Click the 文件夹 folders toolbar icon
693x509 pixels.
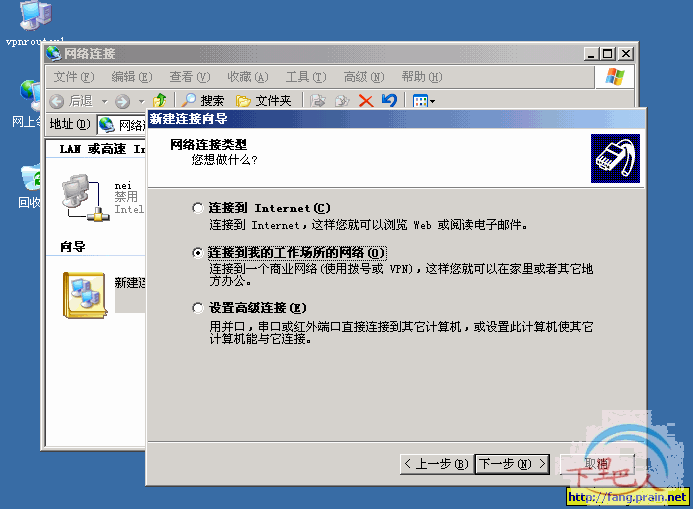tap(263, 100)
